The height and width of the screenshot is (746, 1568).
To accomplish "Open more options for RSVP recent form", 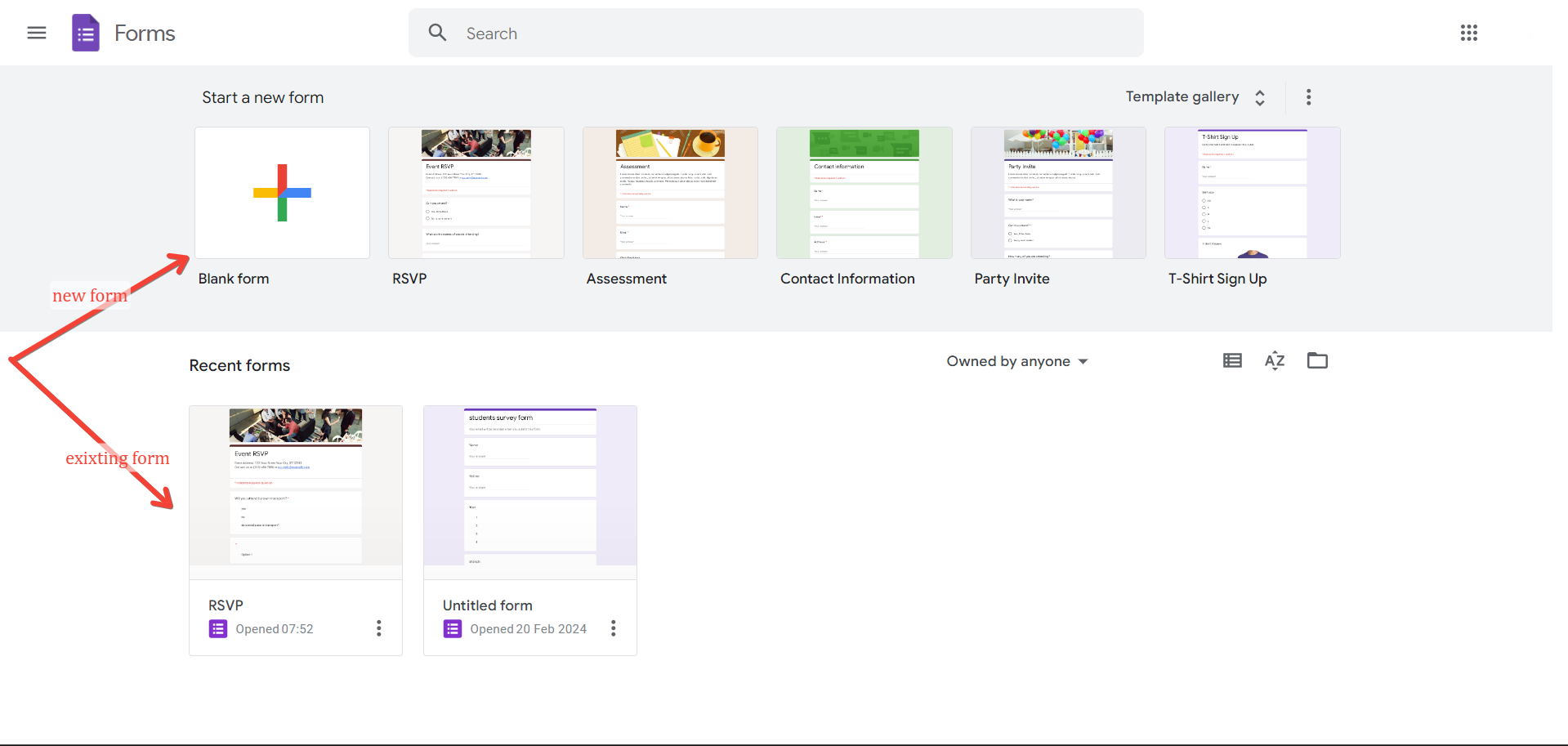I will 379,628.
